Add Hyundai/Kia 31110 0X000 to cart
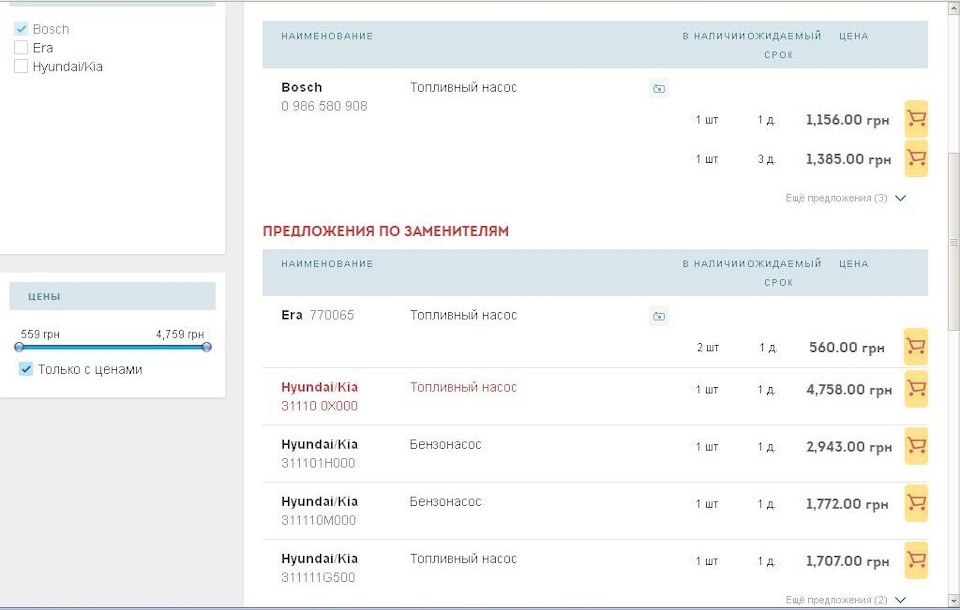Viewport: 960px width, 610px height. (916, 389)
